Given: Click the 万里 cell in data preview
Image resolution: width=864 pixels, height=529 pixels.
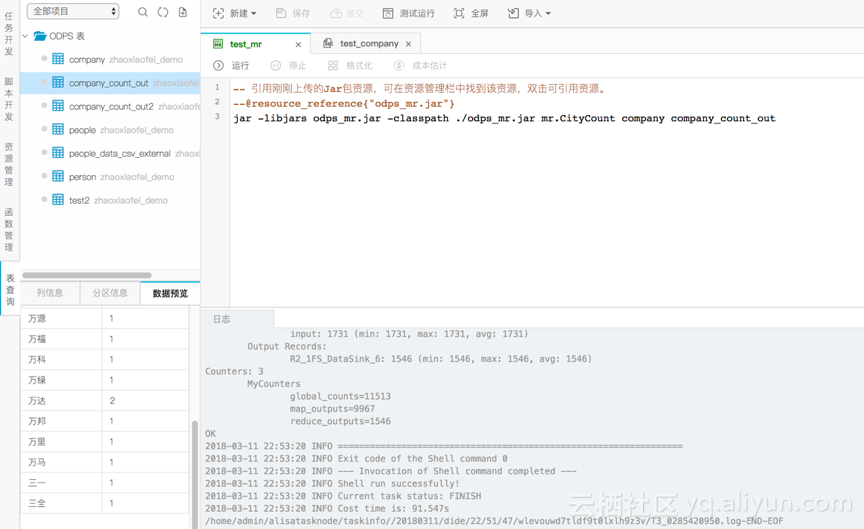Looking at the screenshot, I should [x=61, y=441].
